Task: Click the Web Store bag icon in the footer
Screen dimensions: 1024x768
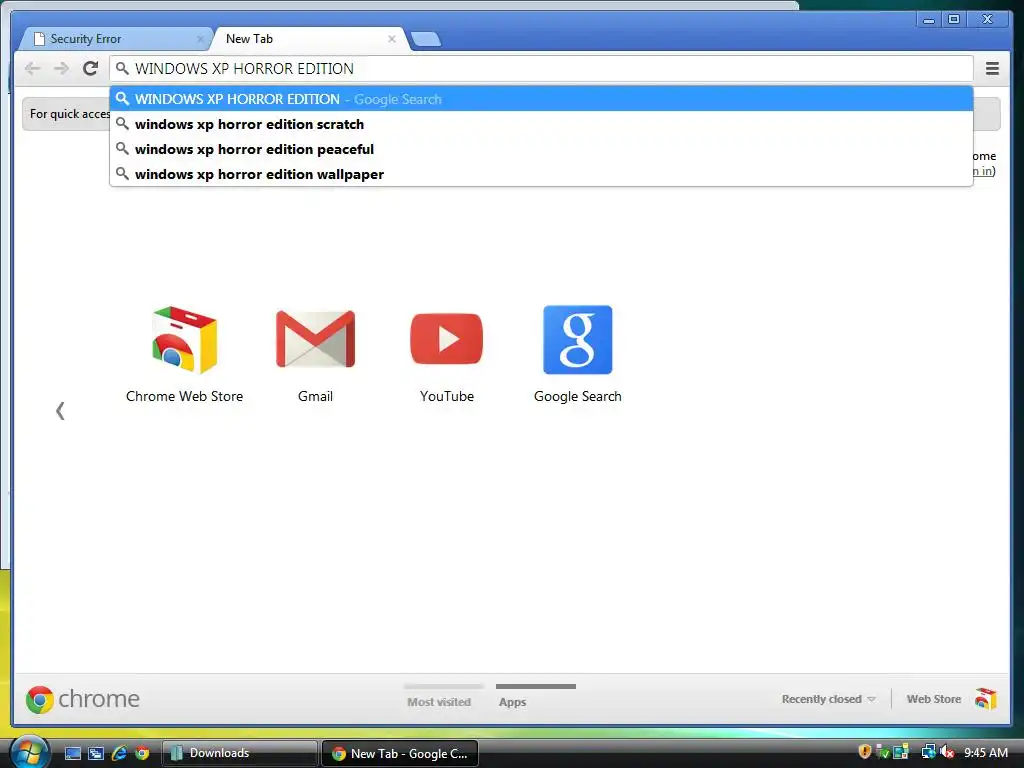Action: [986, 699]
